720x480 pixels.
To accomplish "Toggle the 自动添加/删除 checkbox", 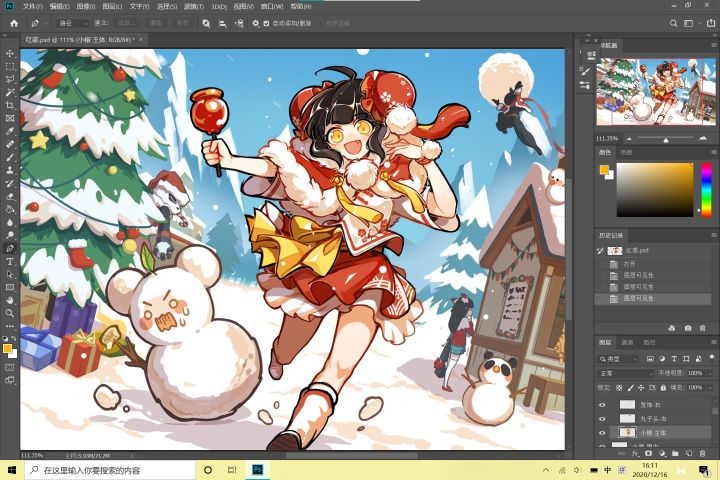I will click(x=266, y=23).
